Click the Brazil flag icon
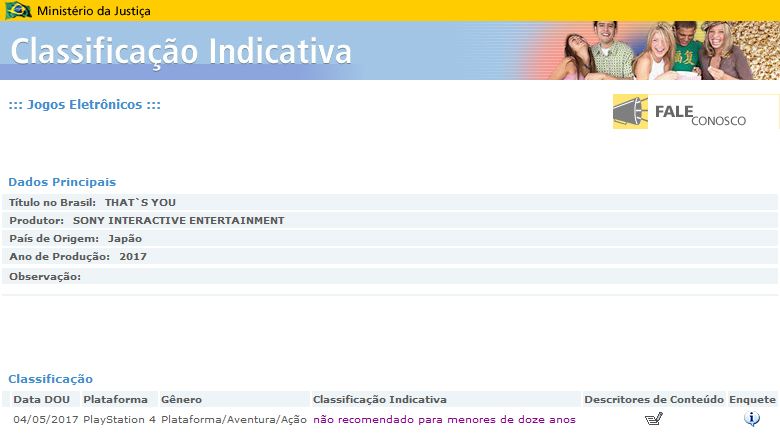The height and width of the screenshot is (442, 780). (x=18, y=10)
